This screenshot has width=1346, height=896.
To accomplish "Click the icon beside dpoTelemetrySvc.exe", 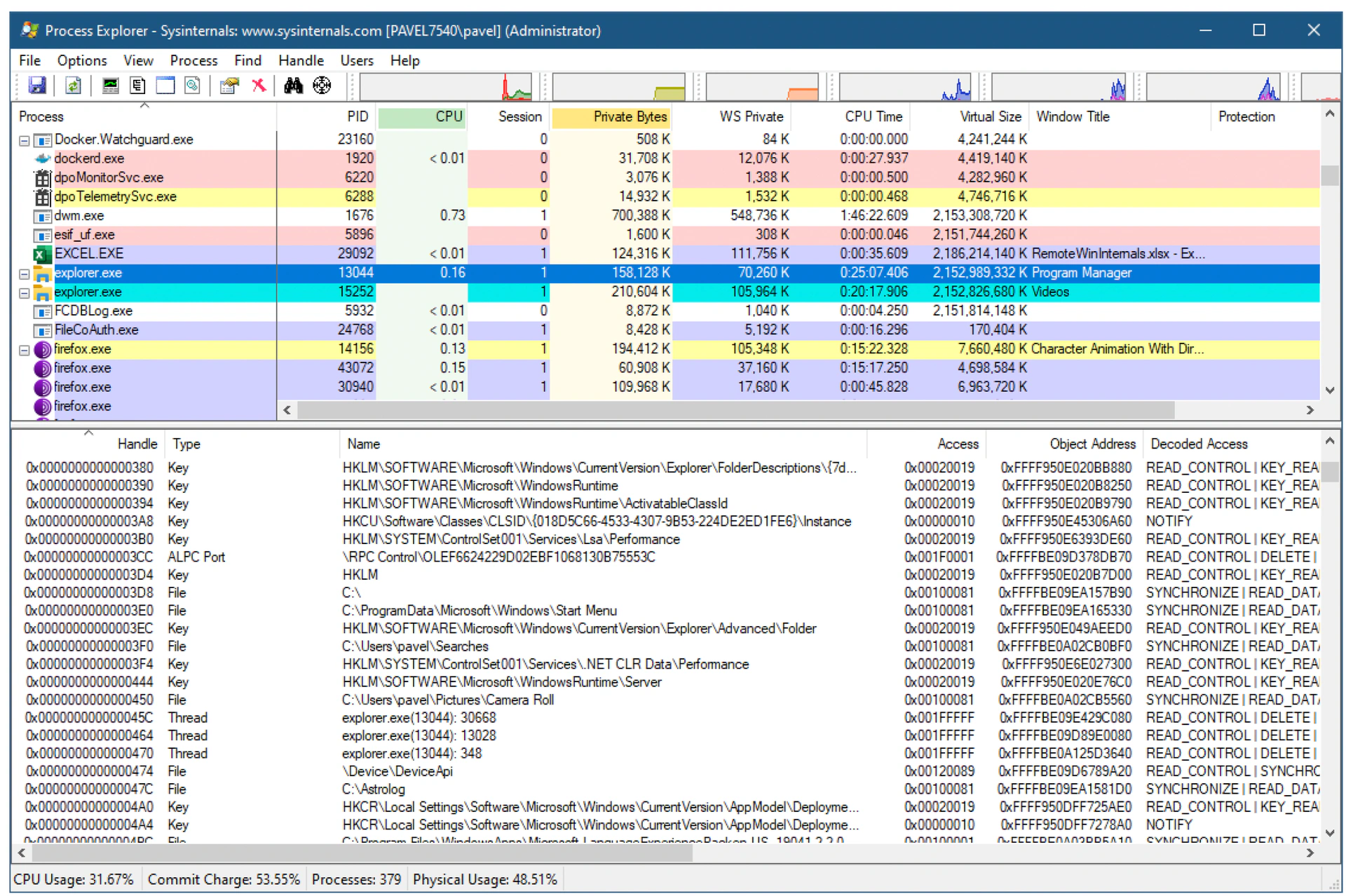I will (x=43, y=197).
